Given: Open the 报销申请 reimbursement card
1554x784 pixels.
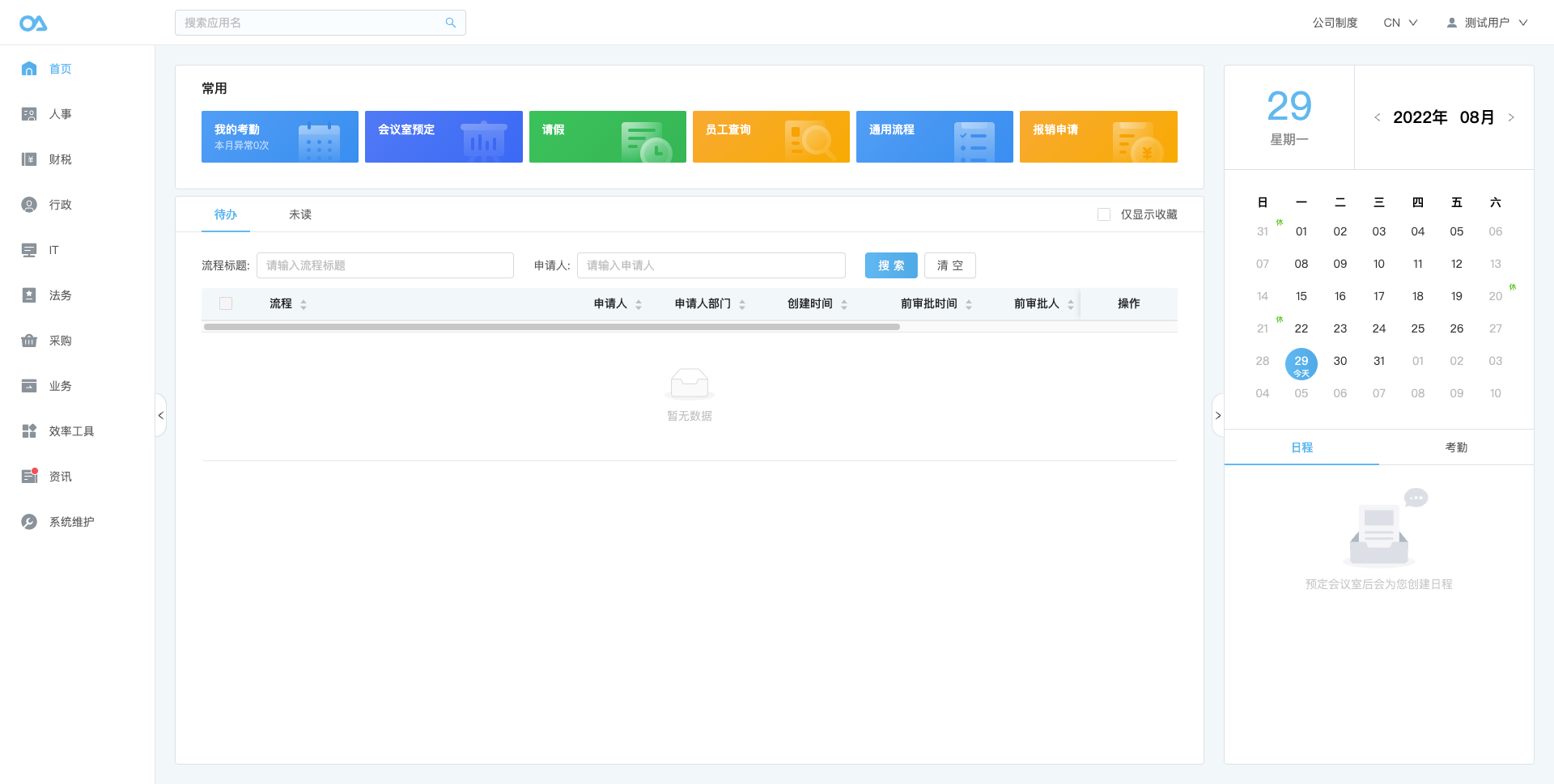Looking at the screenshot, I should click(1098, 137).
